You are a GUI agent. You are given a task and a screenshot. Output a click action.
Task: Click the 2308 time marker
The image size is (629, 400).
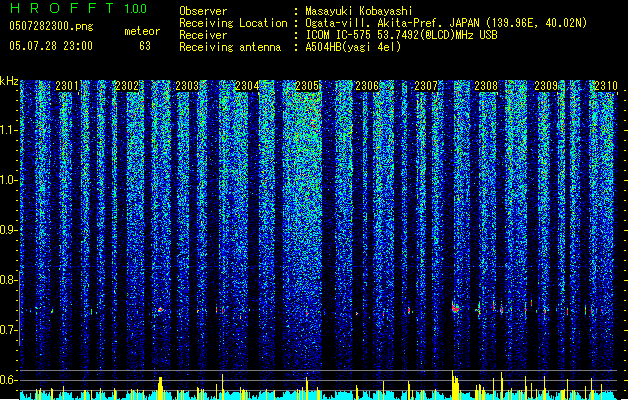coord(486,86)
